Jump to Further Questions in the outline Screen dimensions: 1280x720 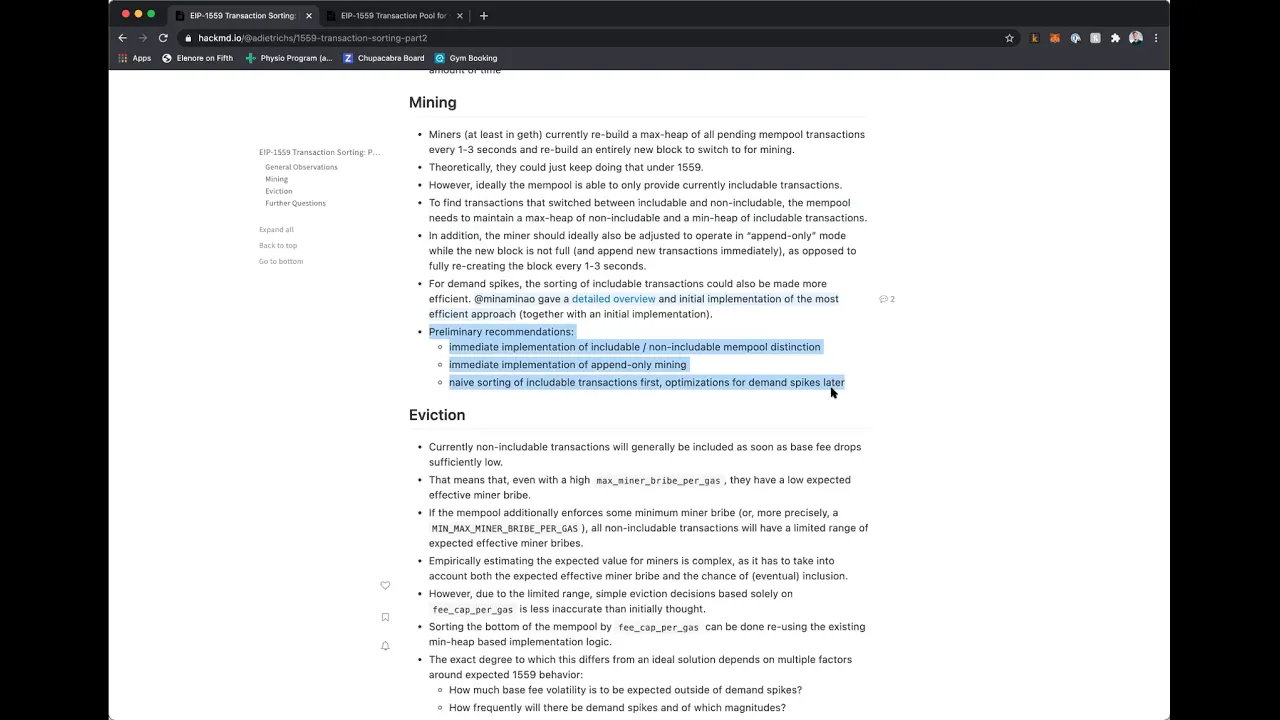(295, 203)
